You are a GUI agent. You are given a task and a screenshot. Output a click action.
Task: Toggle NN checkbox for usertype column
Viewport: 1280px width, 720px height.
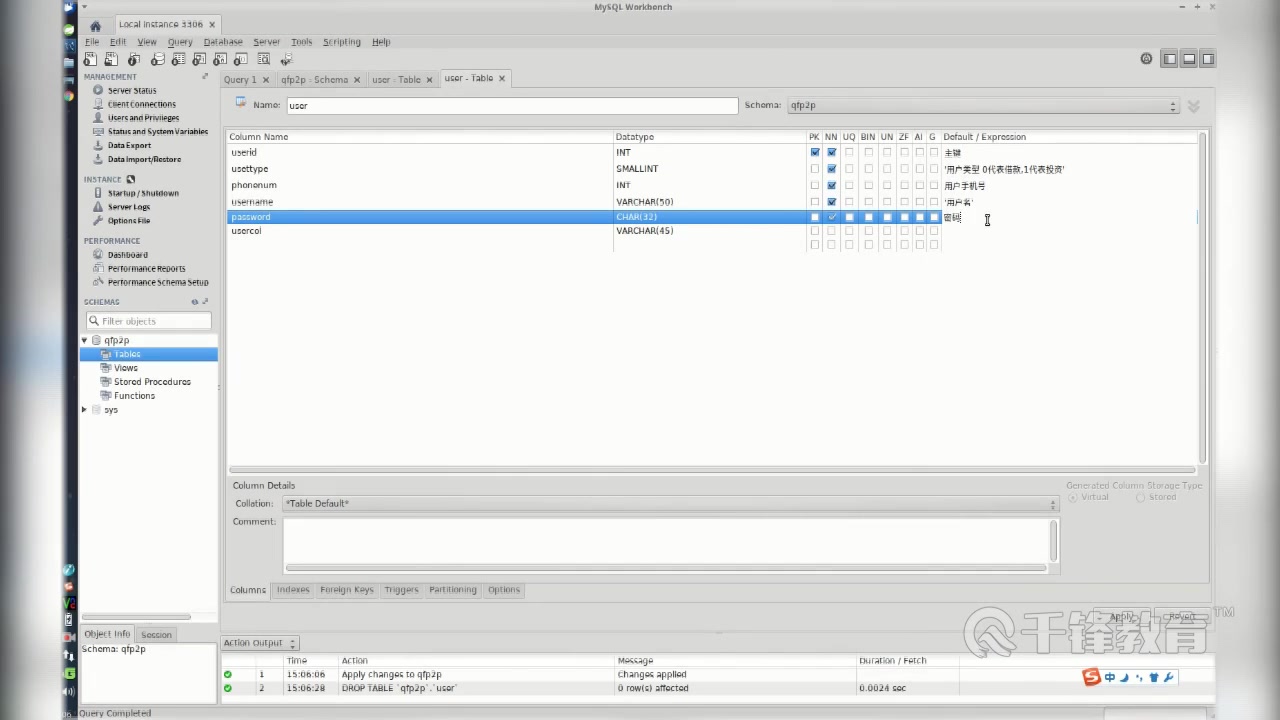point(832,169)
